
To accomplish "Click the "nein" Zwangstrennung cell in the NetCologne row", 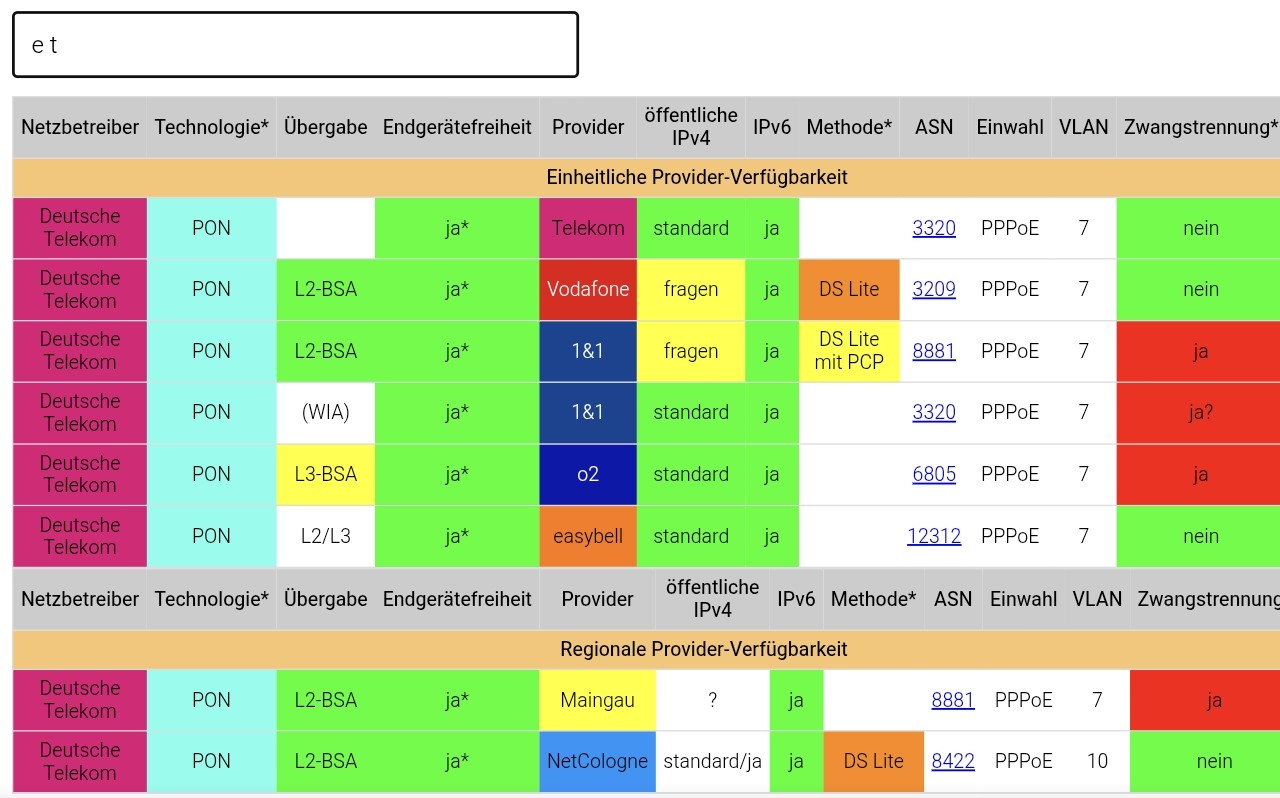I will (x=1206, y=761).
